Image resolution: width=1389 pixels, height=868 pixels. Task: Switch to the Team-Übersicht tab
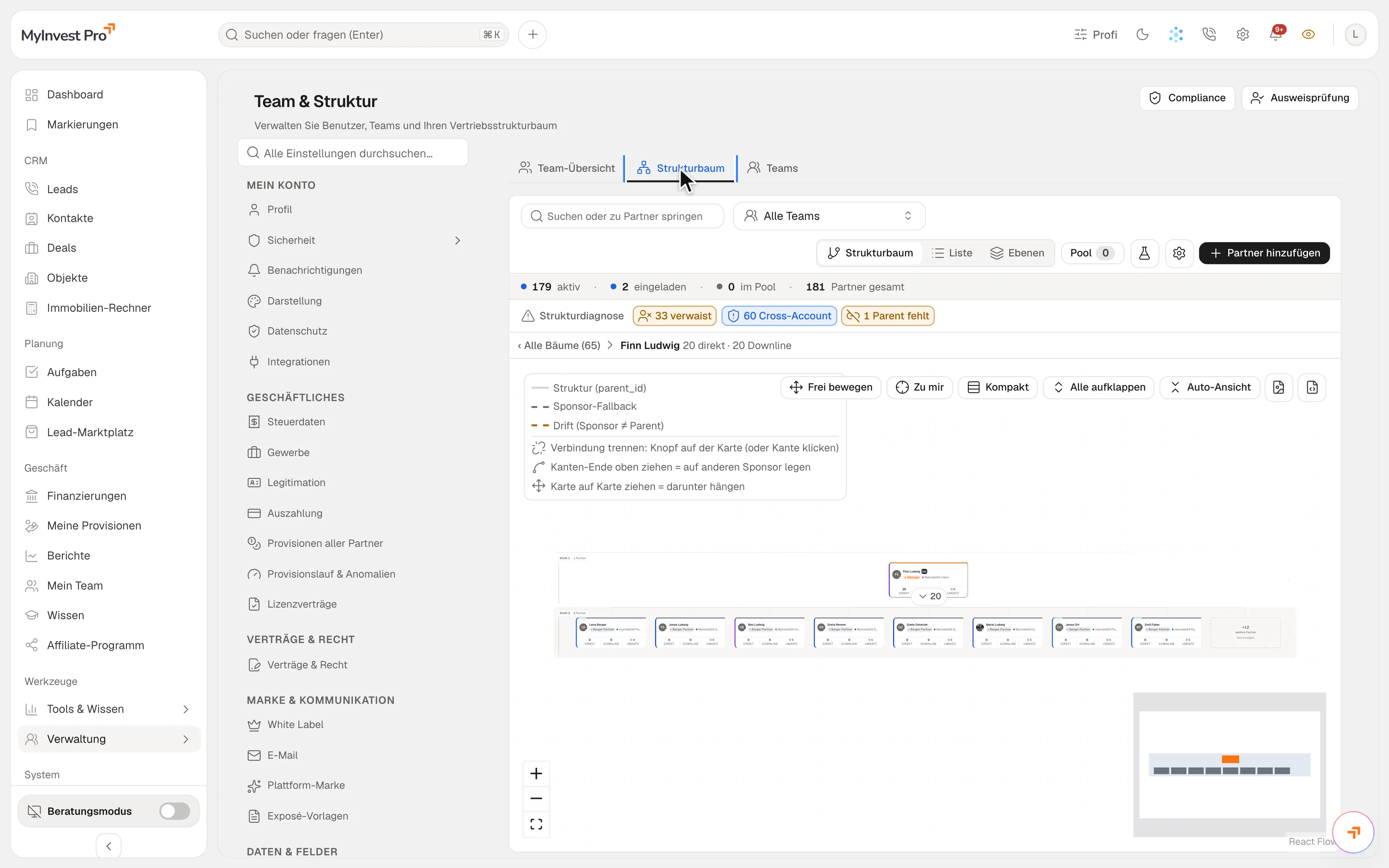pyautogui.click(x=566, y=168)
